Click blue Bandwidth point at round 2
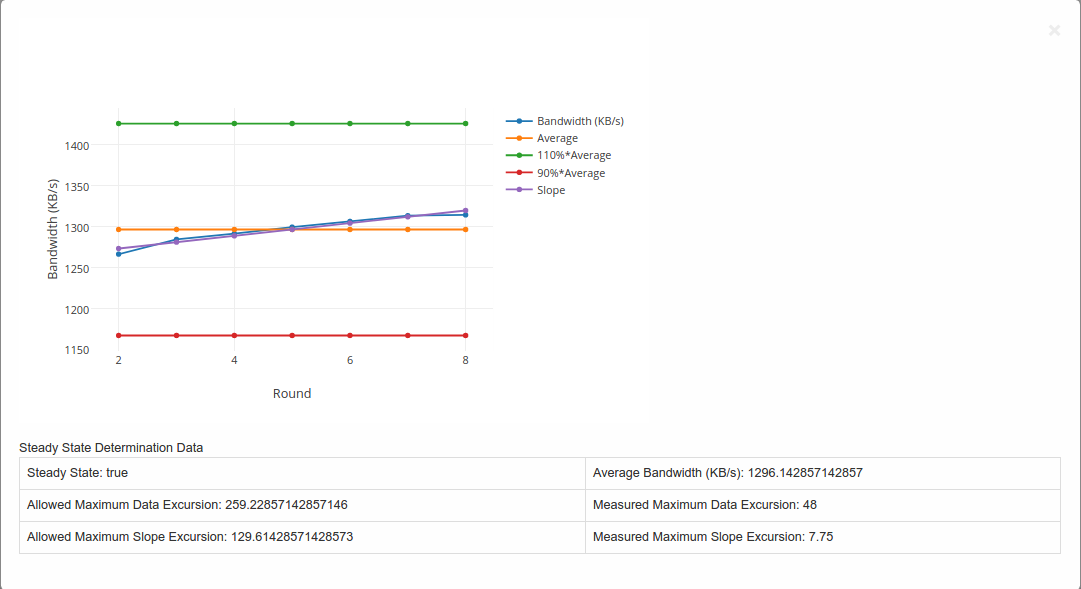This screenshot has width=1081, height=589. tap(119, 254)
